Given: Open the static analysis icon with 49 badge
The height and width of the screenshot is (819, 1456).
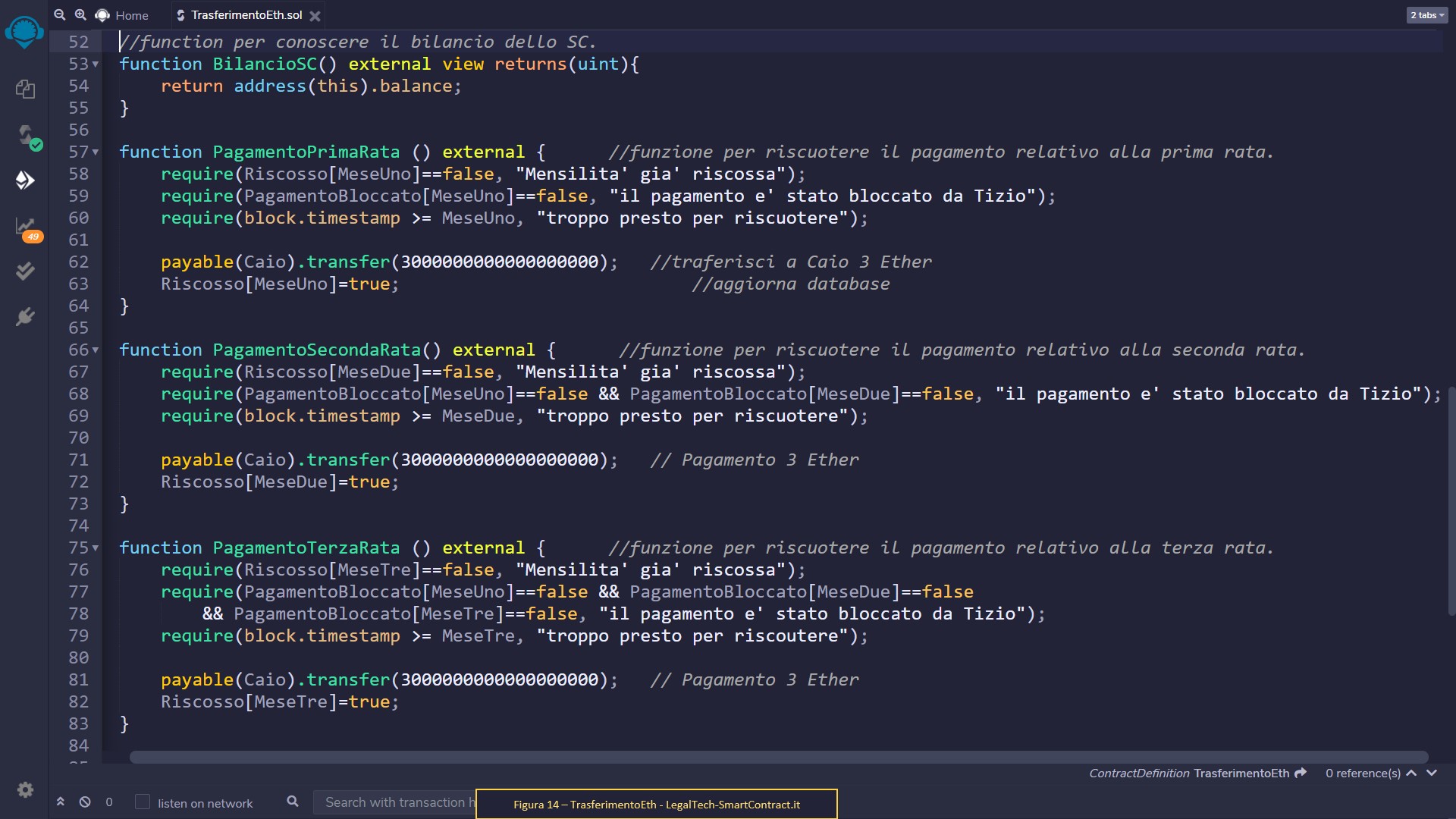Looking at the screenshot, I should tap(28, 229).
